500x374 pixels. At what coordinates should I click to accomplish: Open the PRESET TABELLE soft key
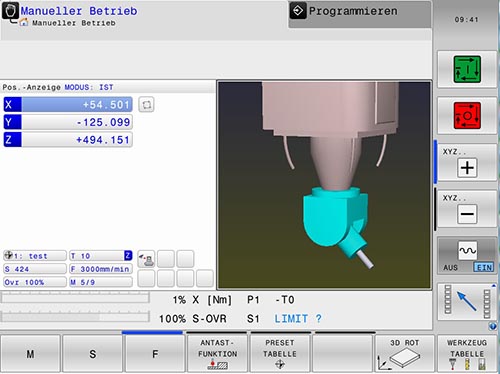(280, 353)
